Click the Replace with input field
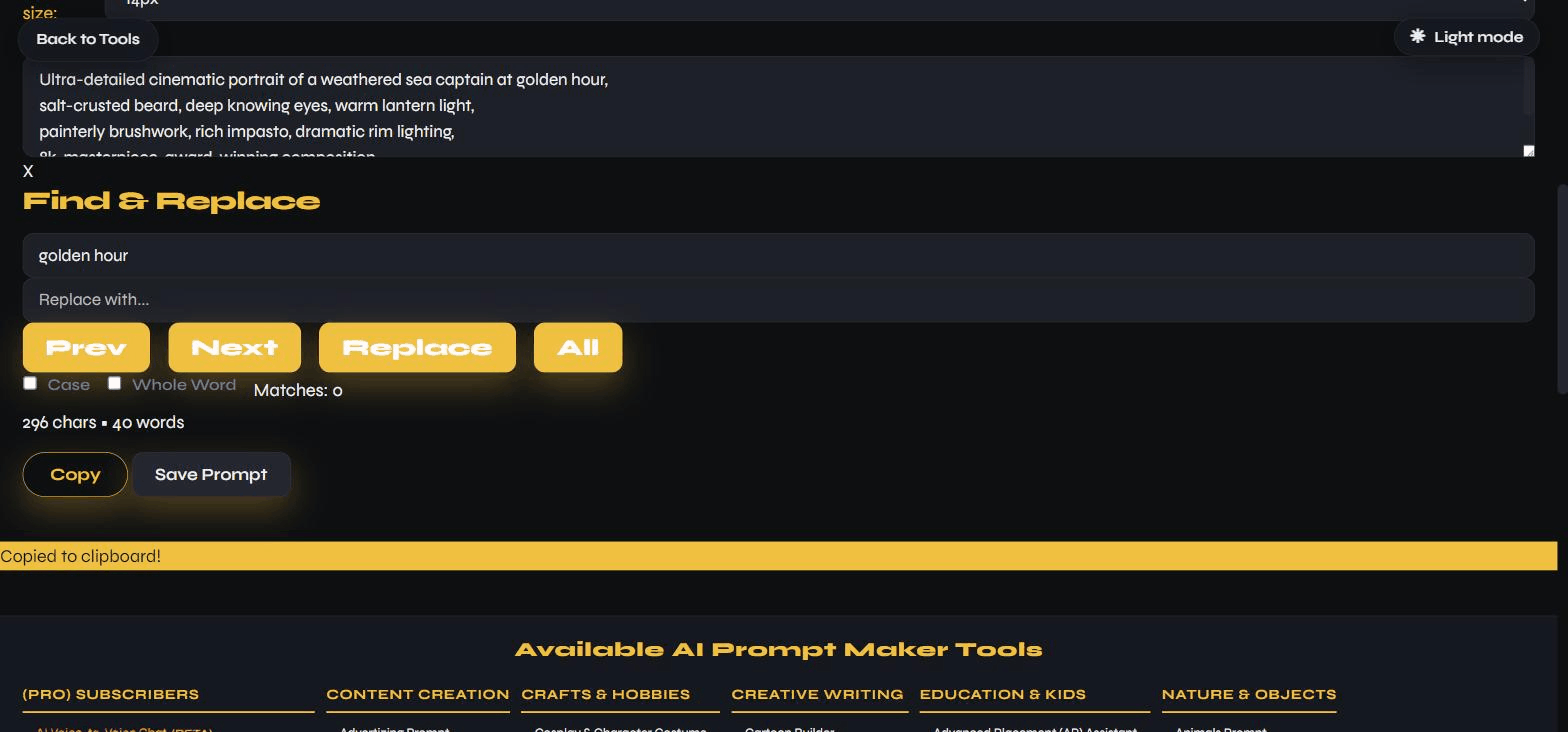This screenshot has height=732, width=1568. pyautogui.click(x=778, y=300)
